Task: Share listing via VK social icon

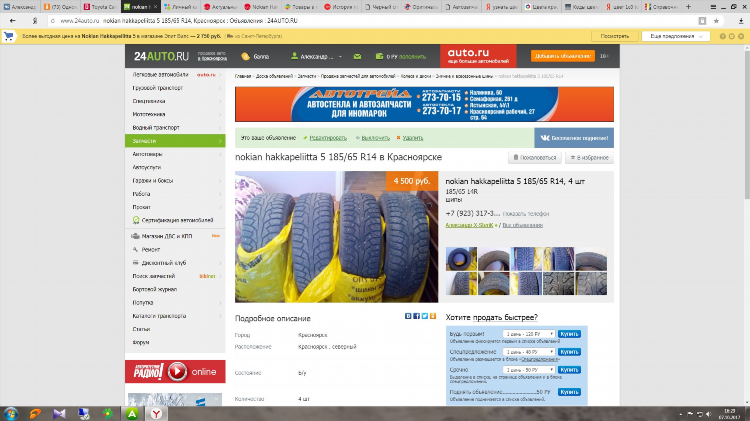Action: (408, 316)
